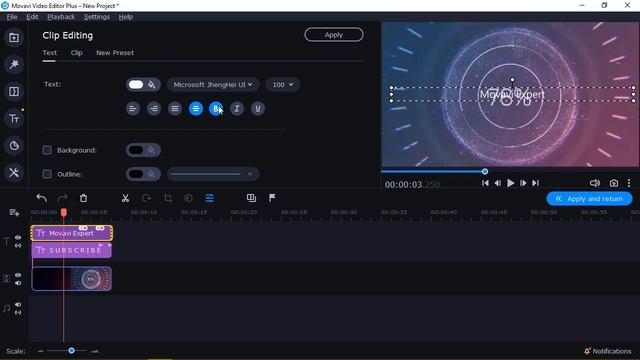Click the Redo arrow in timeline toolbar

(62, 198)
